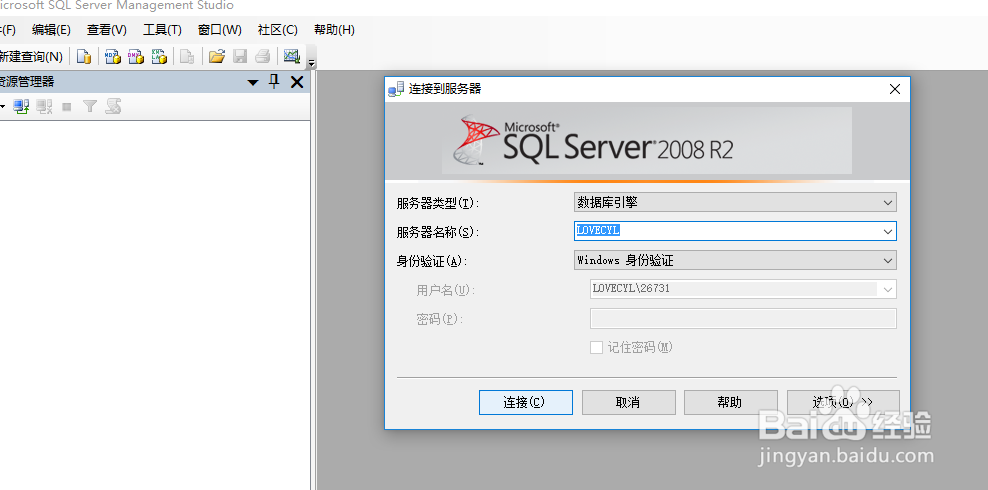Expand the 身份验证 dropdown

888,260
